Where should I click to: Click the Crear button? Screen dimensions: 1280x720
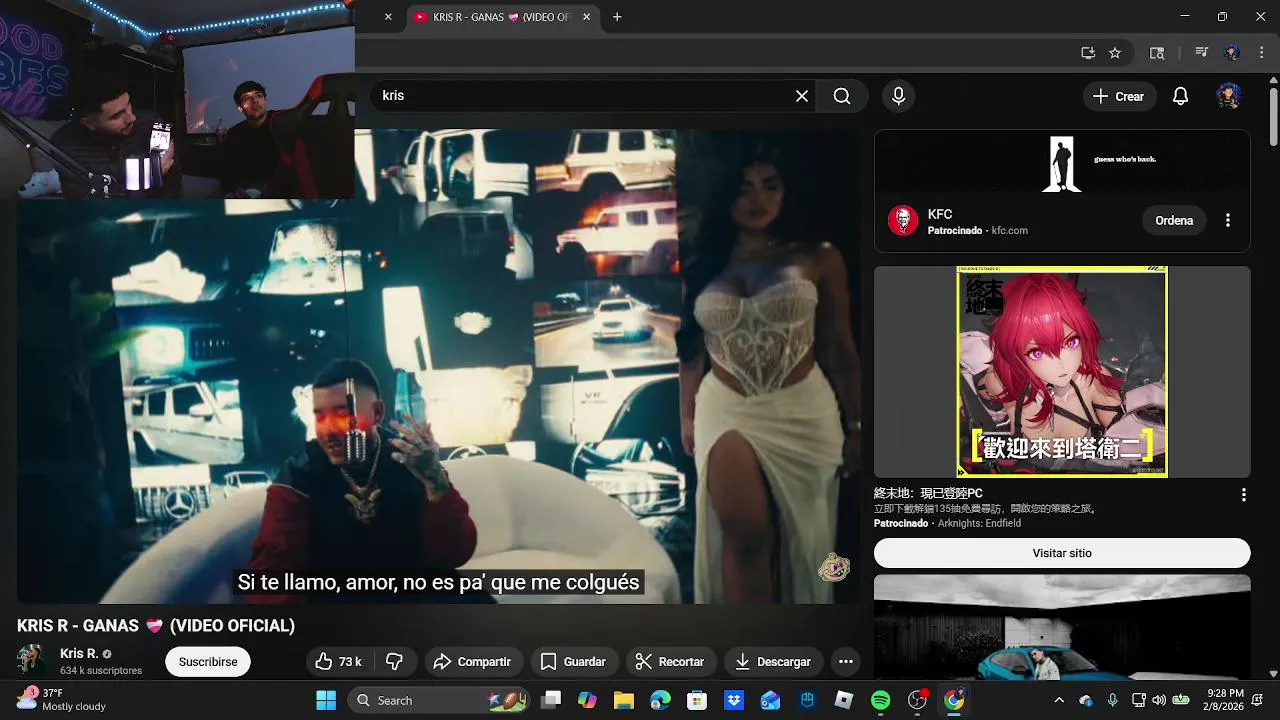(1119, 96)
